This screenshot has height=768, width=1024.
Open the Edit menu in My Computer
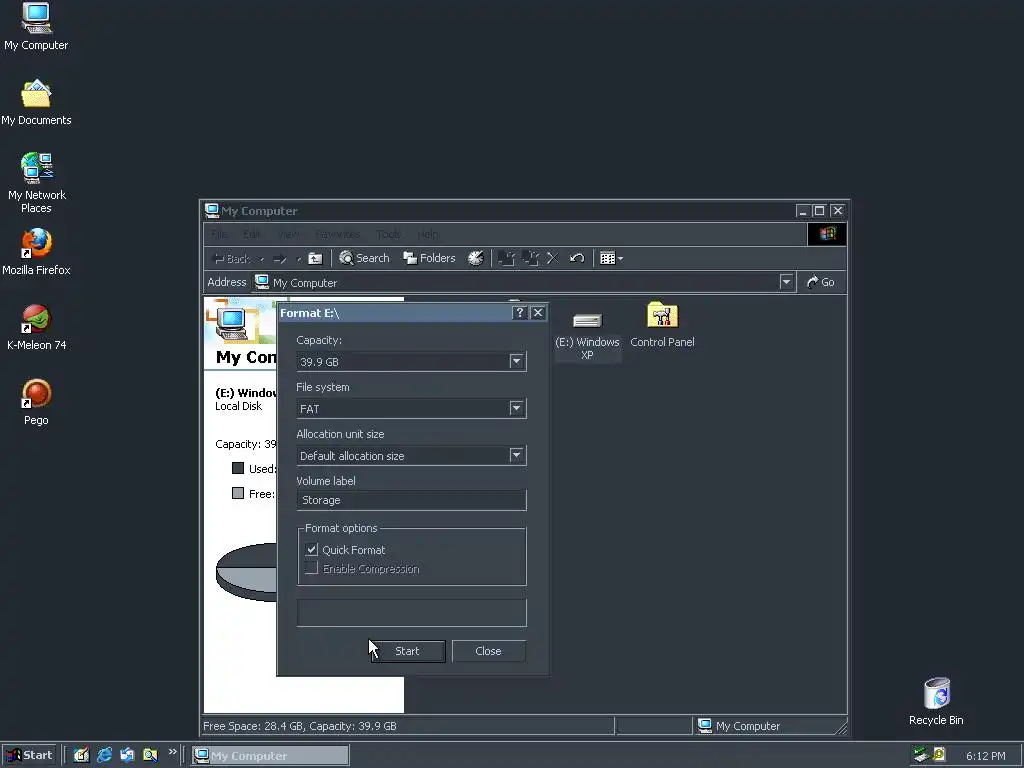pyautogui.click(x=251, y=234)
